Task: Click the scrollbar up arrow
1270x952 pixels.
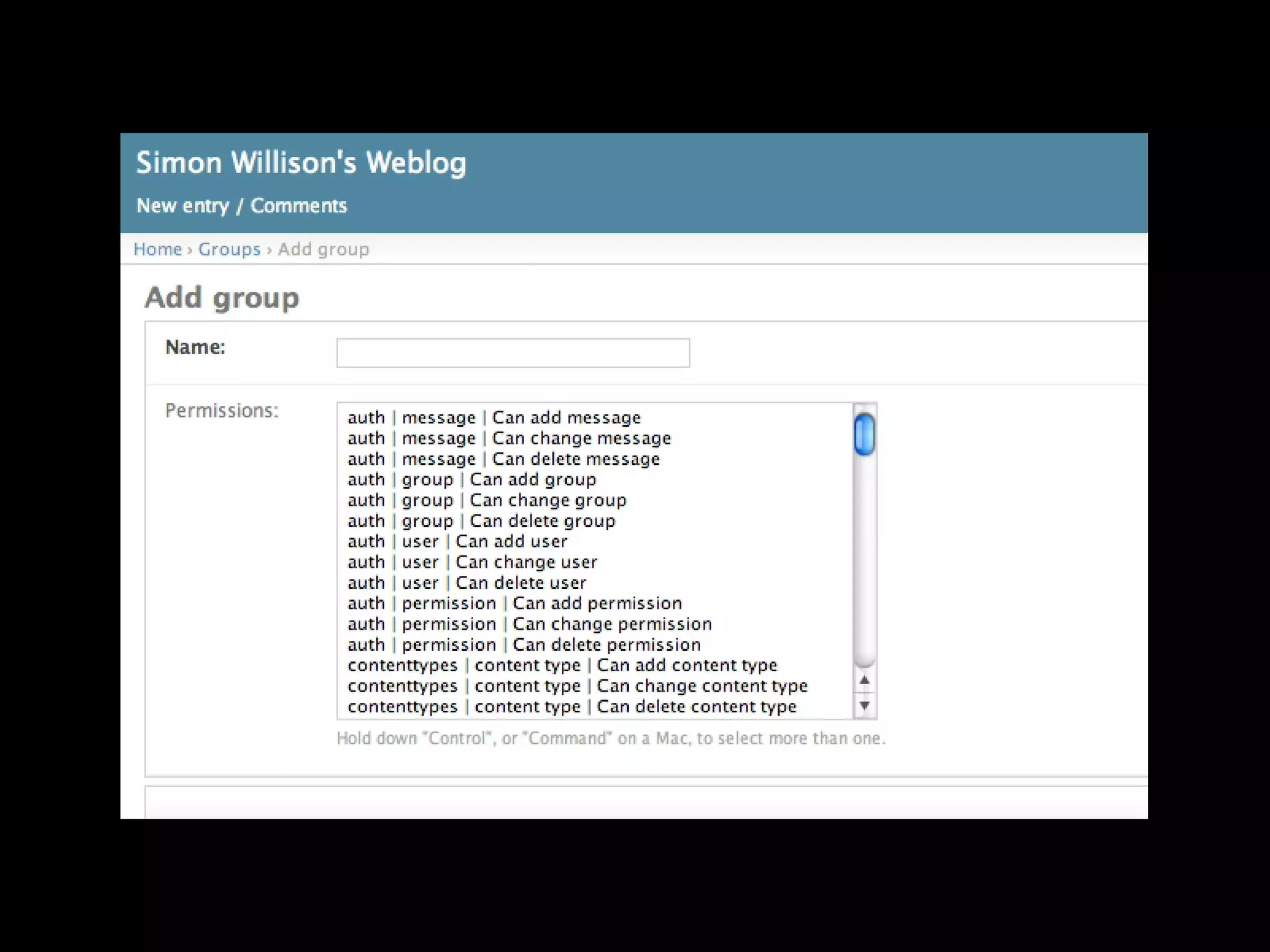Action: (864, 681)
